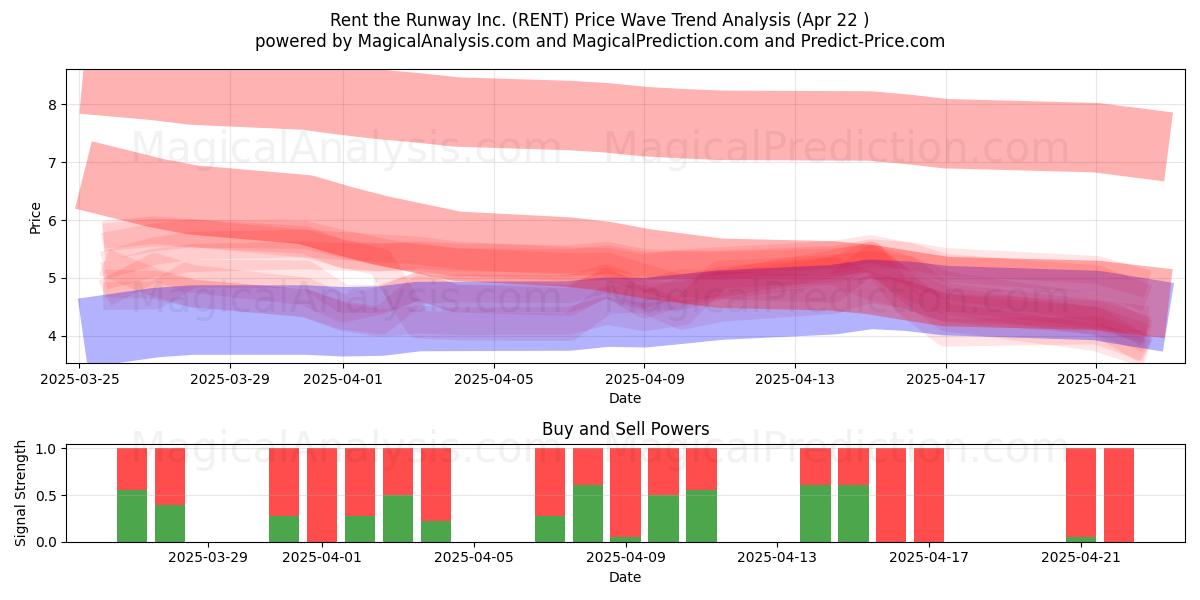Viewport: 1200px width, 600px height.
Task: Click '2025-04-17' date tick on the price chart
Action: [x=946, y=379]
